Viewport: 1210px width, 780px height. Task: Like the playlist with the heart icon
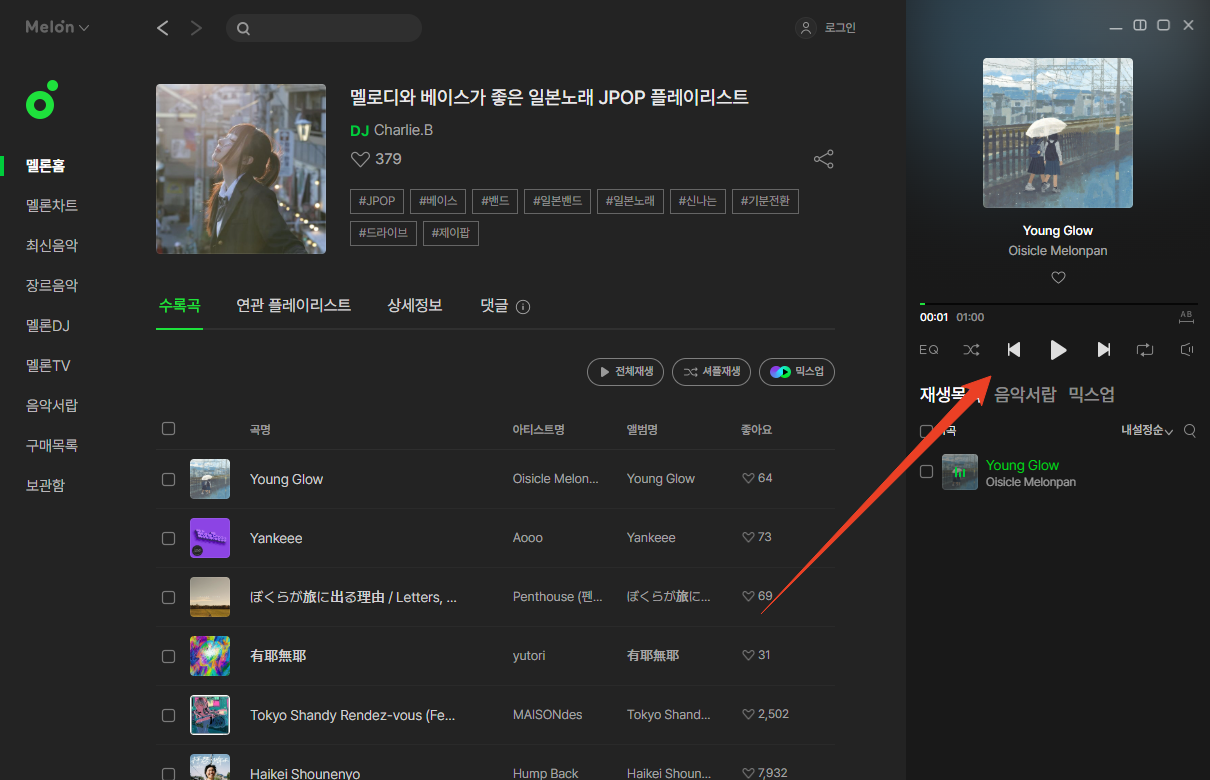coord(361,159)
